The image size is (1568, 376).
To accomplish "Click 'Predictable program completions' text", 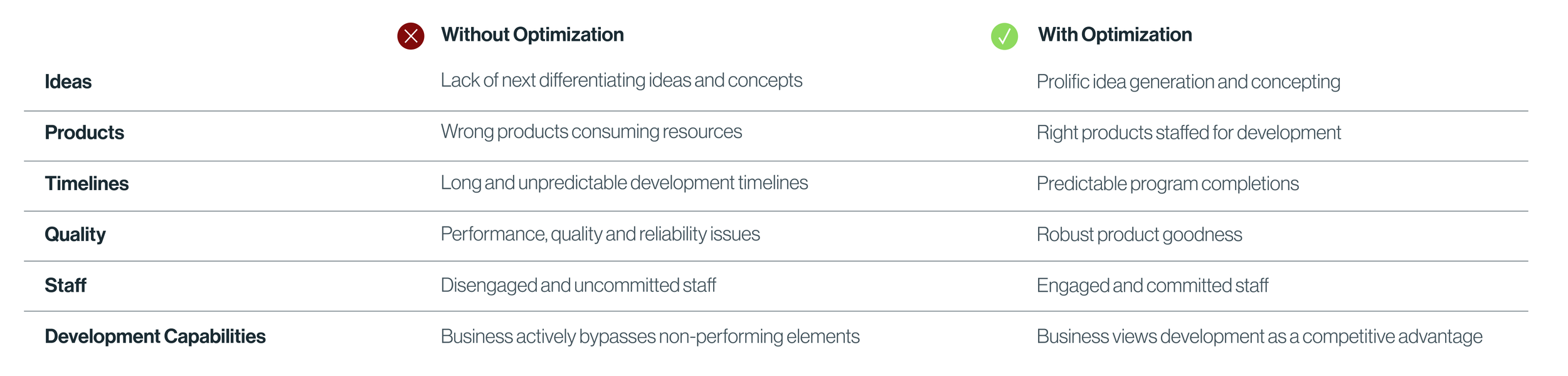I will coord(1167,184).
